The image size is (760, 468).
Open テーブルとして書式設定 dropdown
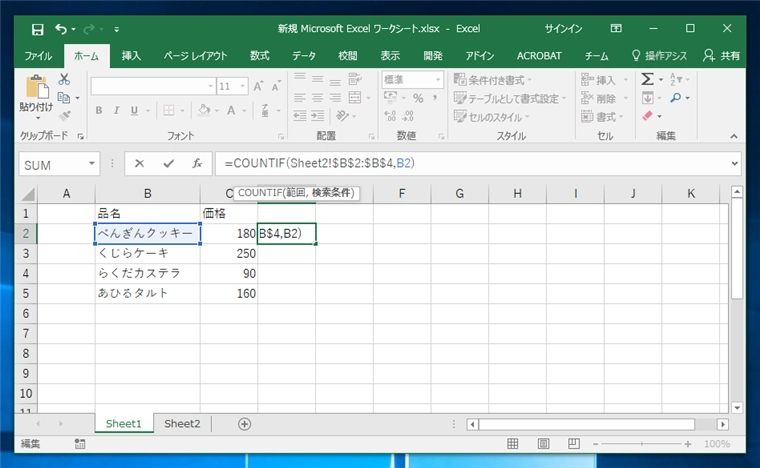click(x=510, y=98)
